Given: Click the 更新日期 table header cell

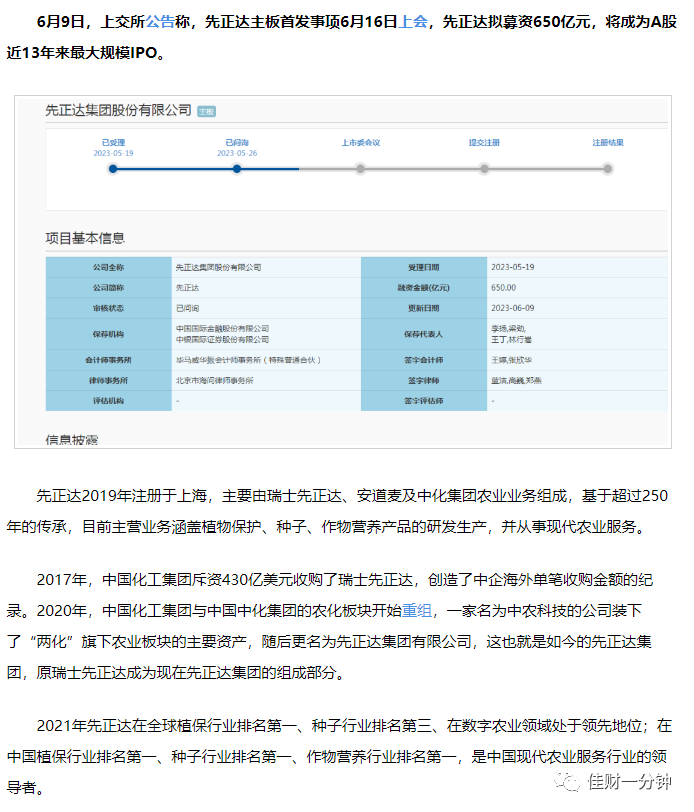Looking at the screenshot, I should tap(424, 308).
